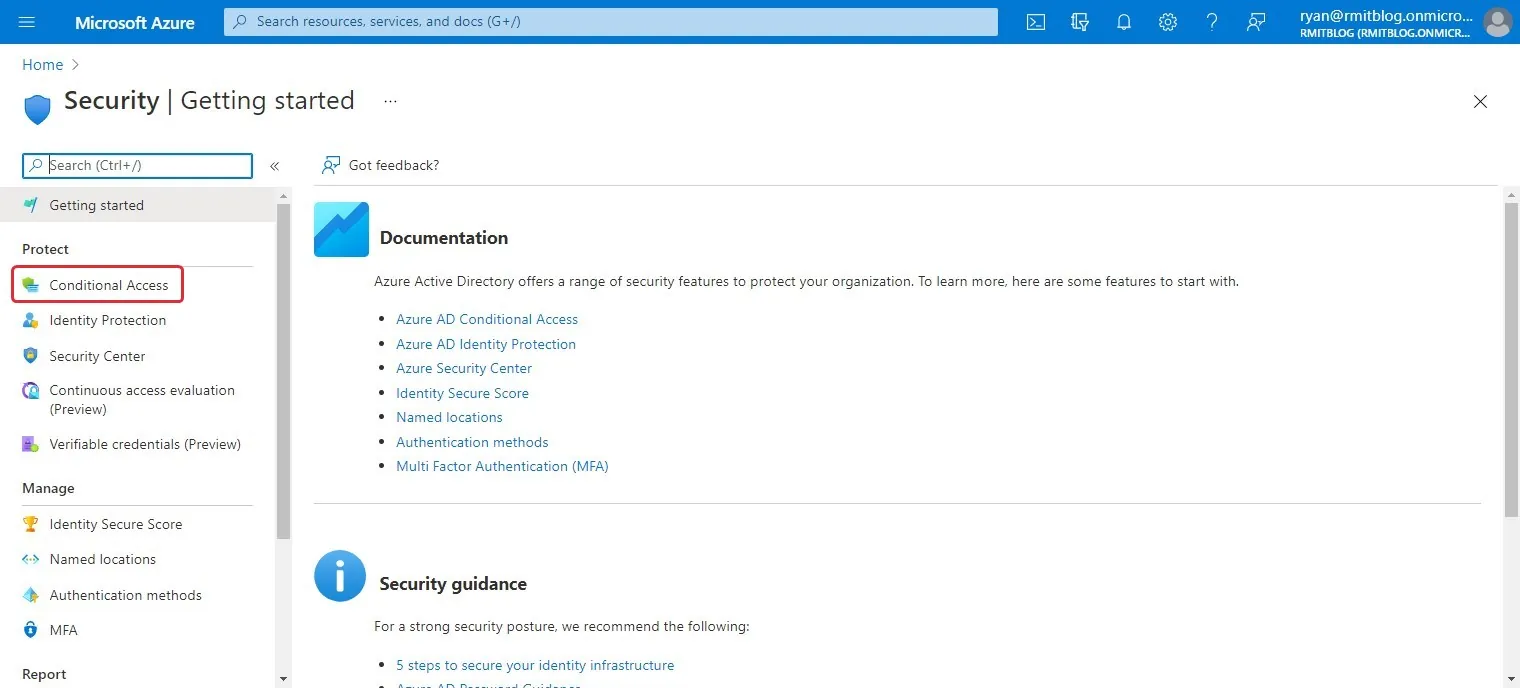The height and width of the screenshot is (688, 1520).
Task: Open the notifications bell
Action: (1124, 22)
